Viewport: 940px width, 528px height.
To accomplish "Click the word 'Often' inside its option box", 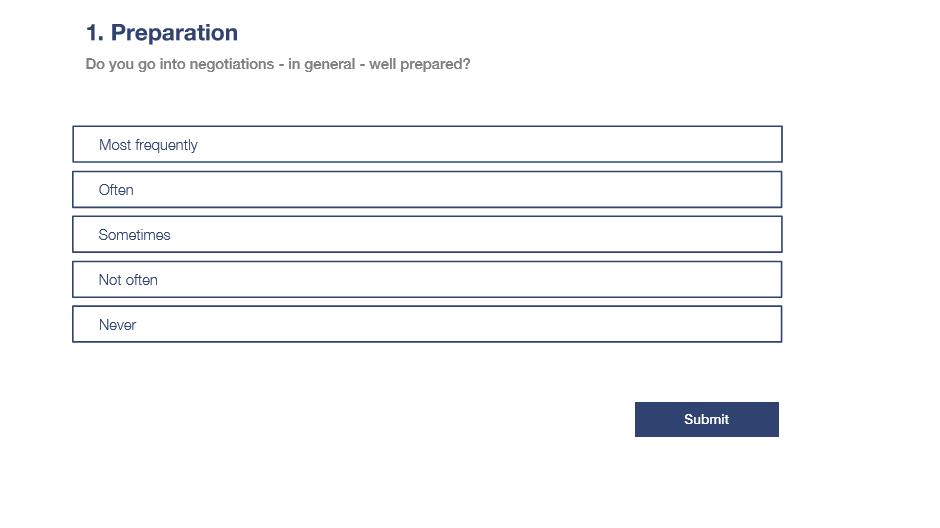I will (x=116, y=190).
